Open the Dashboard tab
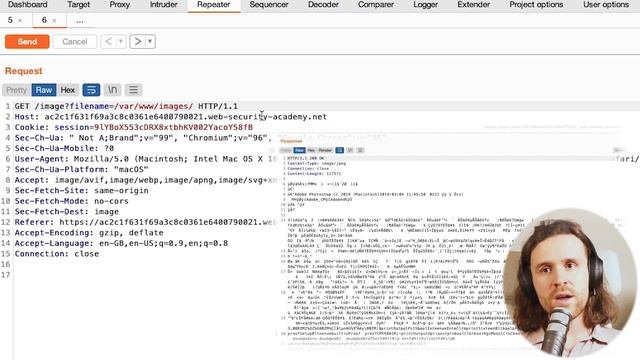640x360 pixels. click(28, 5)
